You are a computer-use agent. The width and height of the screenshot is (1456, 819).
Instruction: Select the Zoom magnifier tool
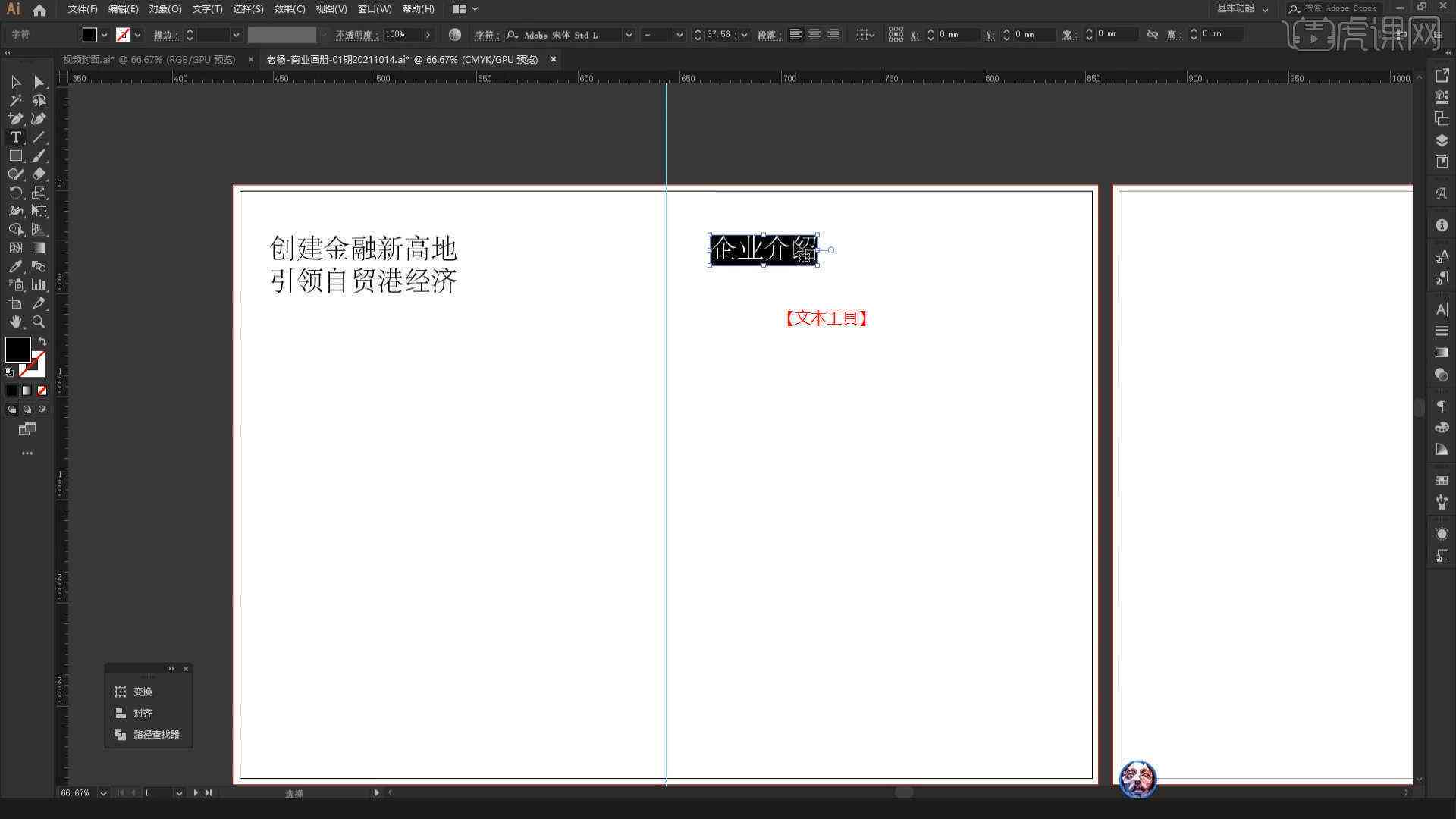(39, 322)
